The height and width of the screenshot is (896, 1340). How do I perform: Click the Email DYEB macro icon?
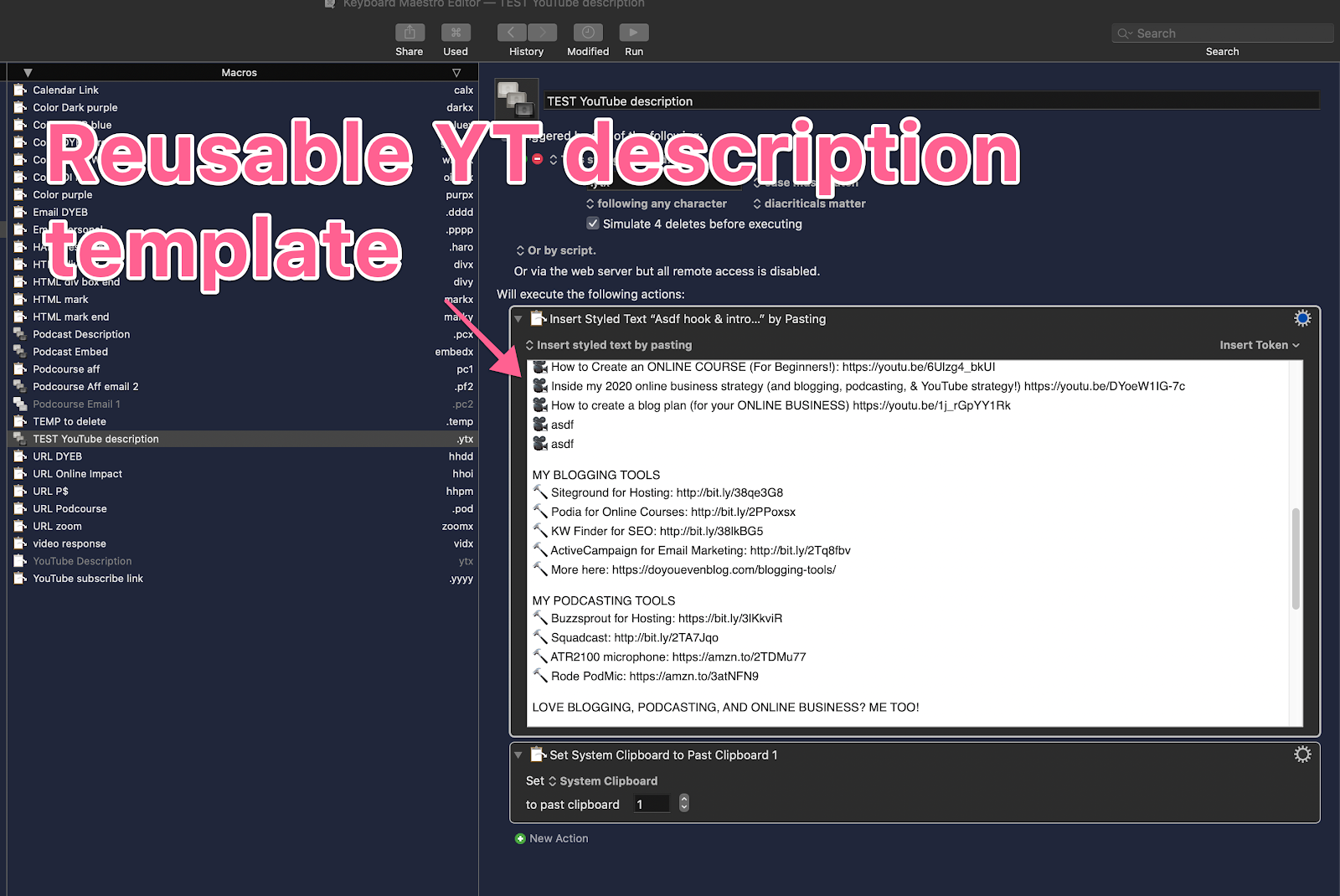[20, 212]
